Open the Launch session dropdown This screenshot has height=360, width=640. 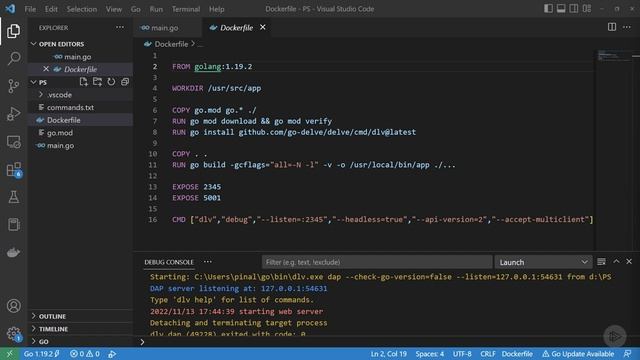[x=543, y=262]
